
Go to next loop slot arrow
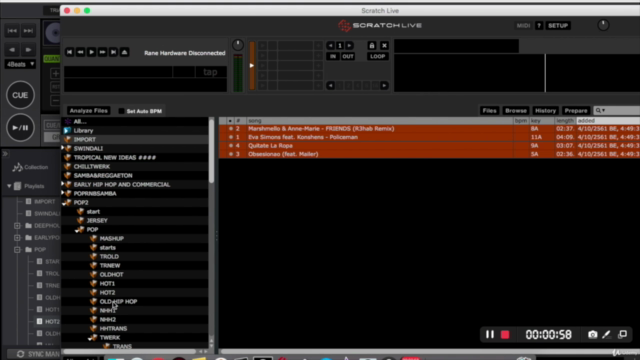pyautogui.click(x=349, y=45)
